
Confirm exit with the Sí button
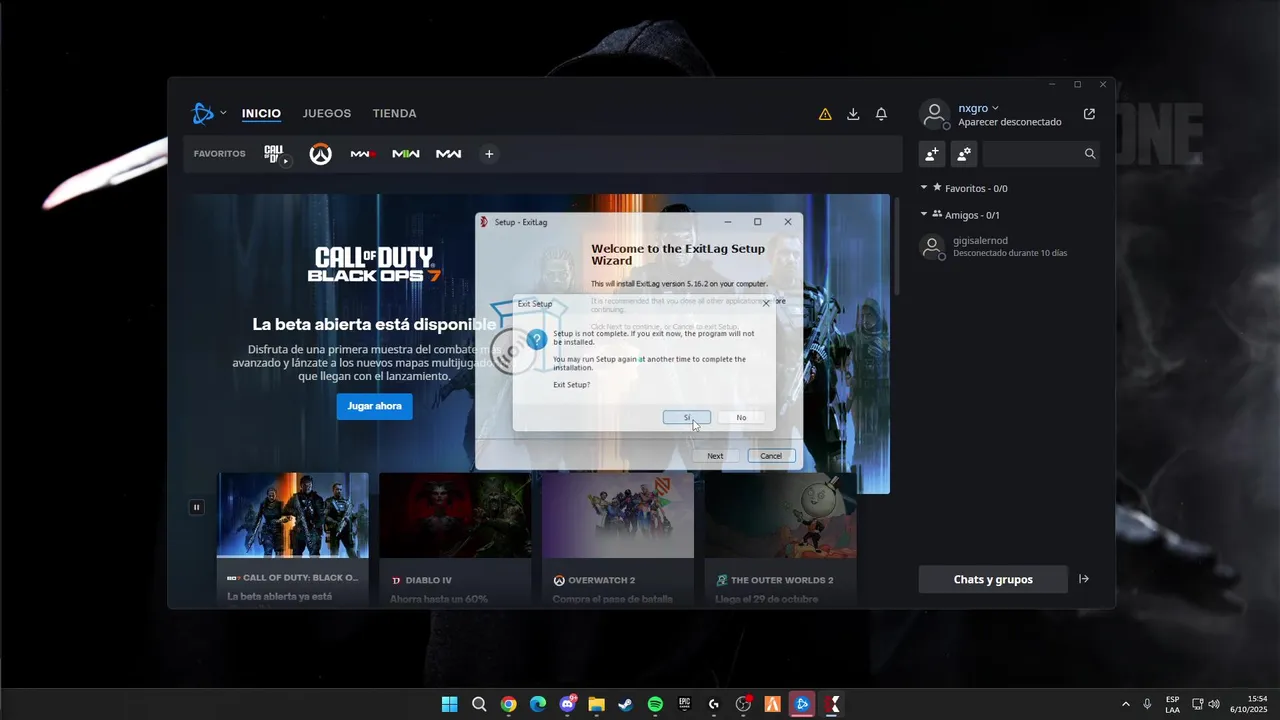[687, 417]
